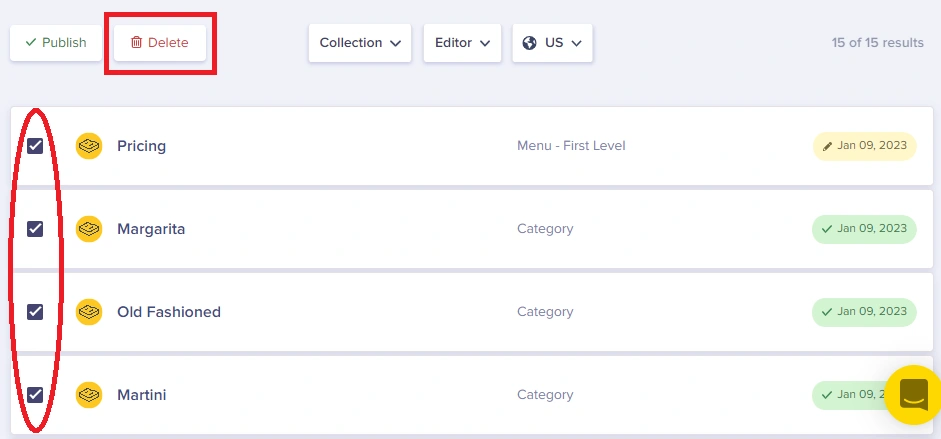
Task: Click the yellow chat widget icon
Action: (913, 395)
